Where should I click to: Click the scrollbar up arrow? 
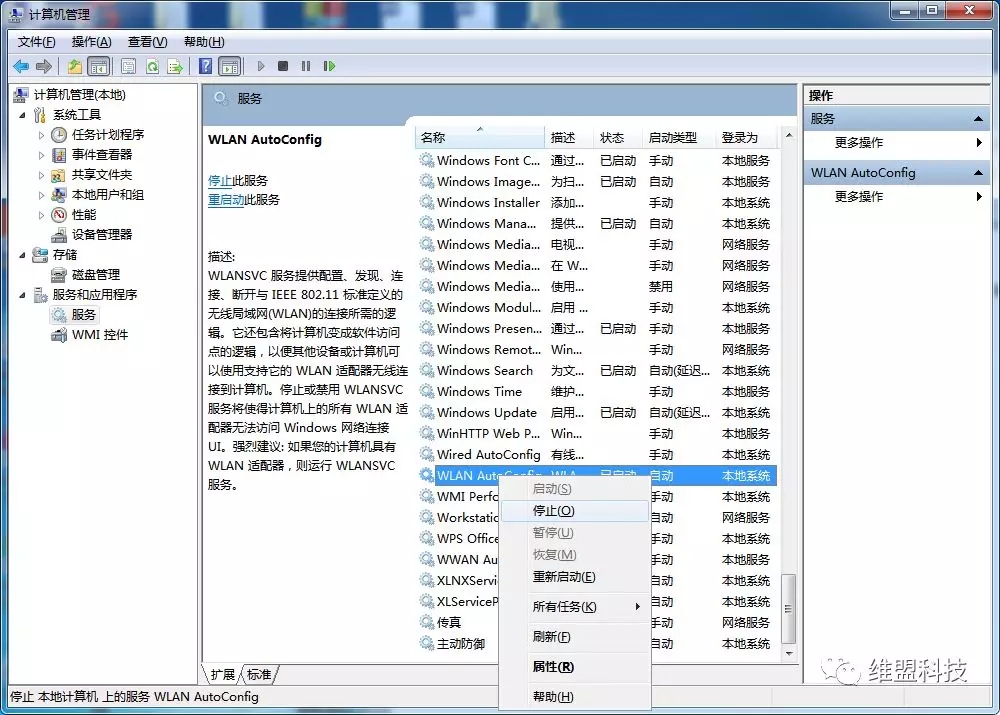[x=789, y=135]
